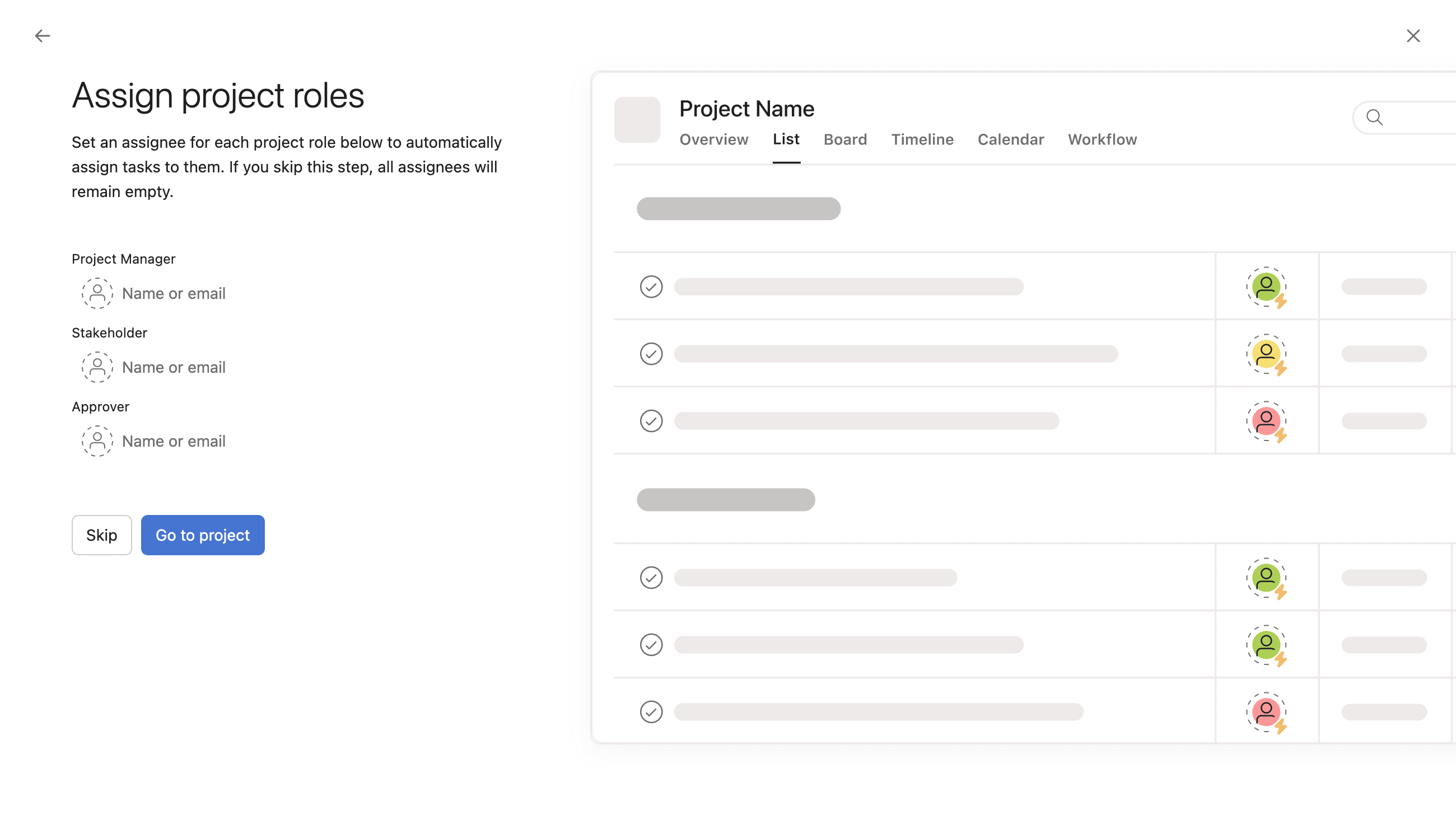
Task: Toggle the fourth section task checkbox
Action: pos(651,577)
